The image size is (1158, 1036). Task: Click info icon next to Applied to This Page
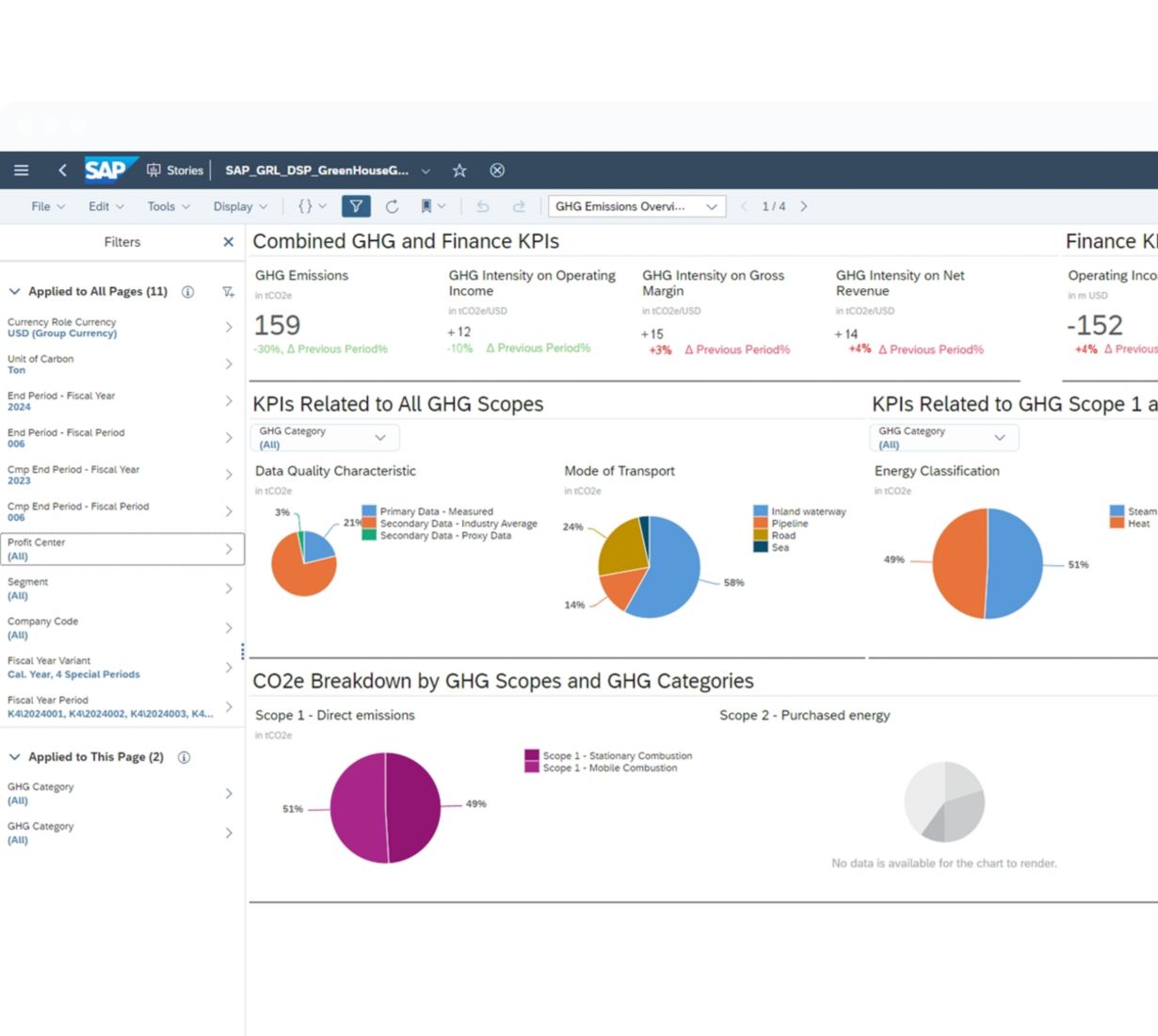pyautogui.click(x=185, y=757)
